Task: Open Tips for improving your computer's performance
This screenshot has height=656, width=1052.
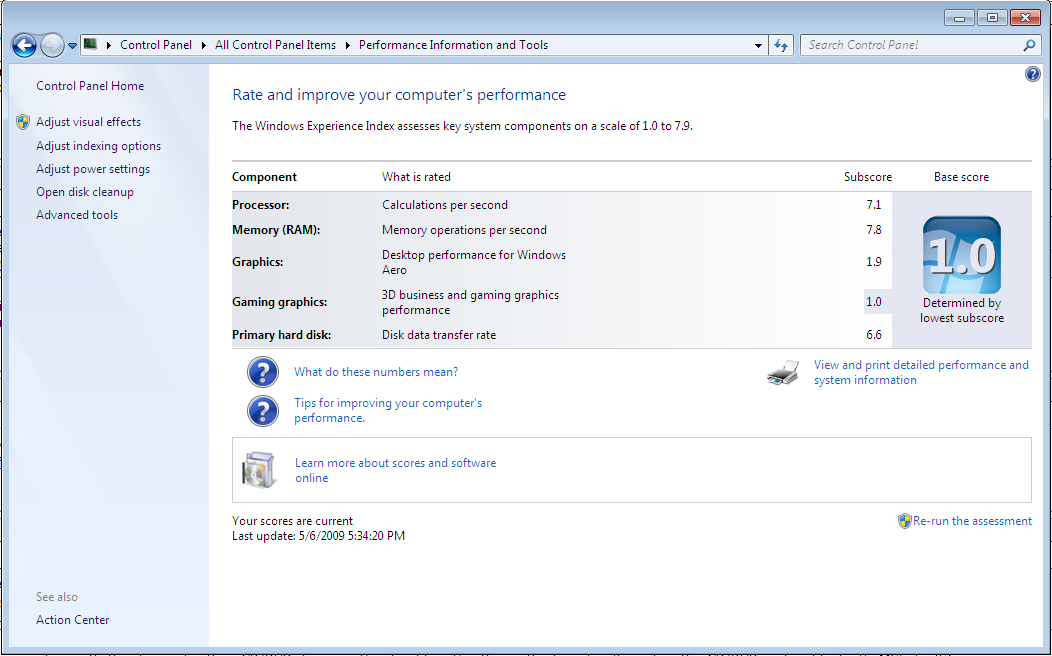Action: coord(388,411)
